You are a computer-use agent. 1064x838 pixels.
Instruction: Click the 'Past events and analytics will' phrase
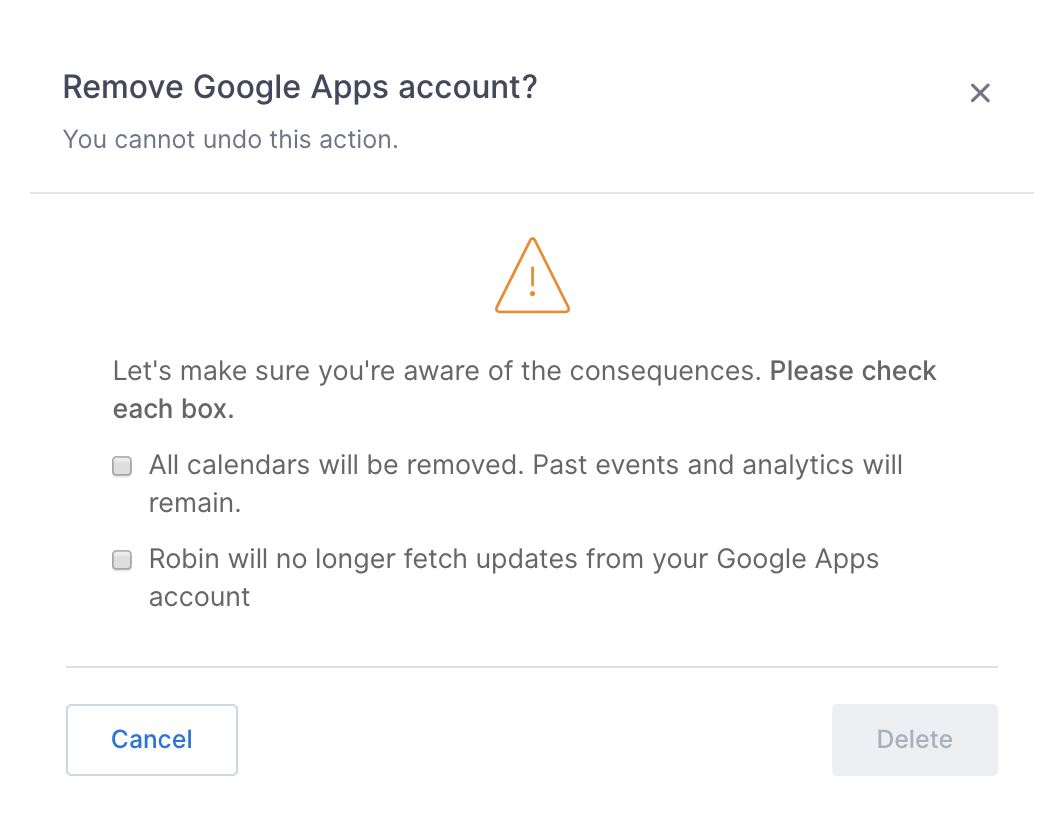[717, 465]
